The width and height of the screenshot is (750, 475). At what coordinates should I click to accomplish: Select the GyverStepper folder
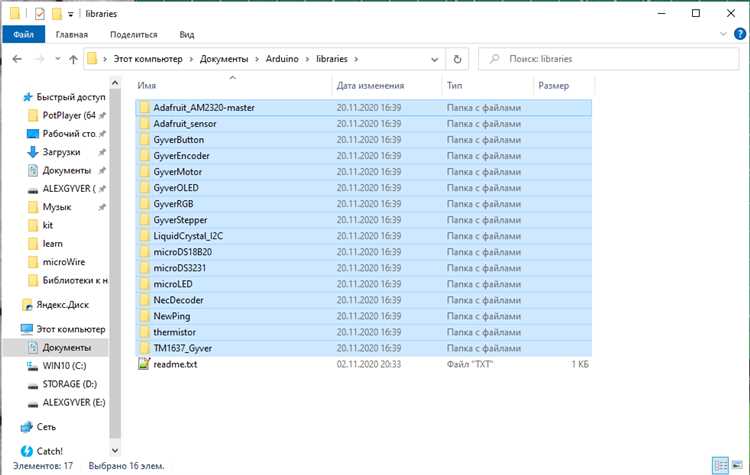tap(364, 220)
